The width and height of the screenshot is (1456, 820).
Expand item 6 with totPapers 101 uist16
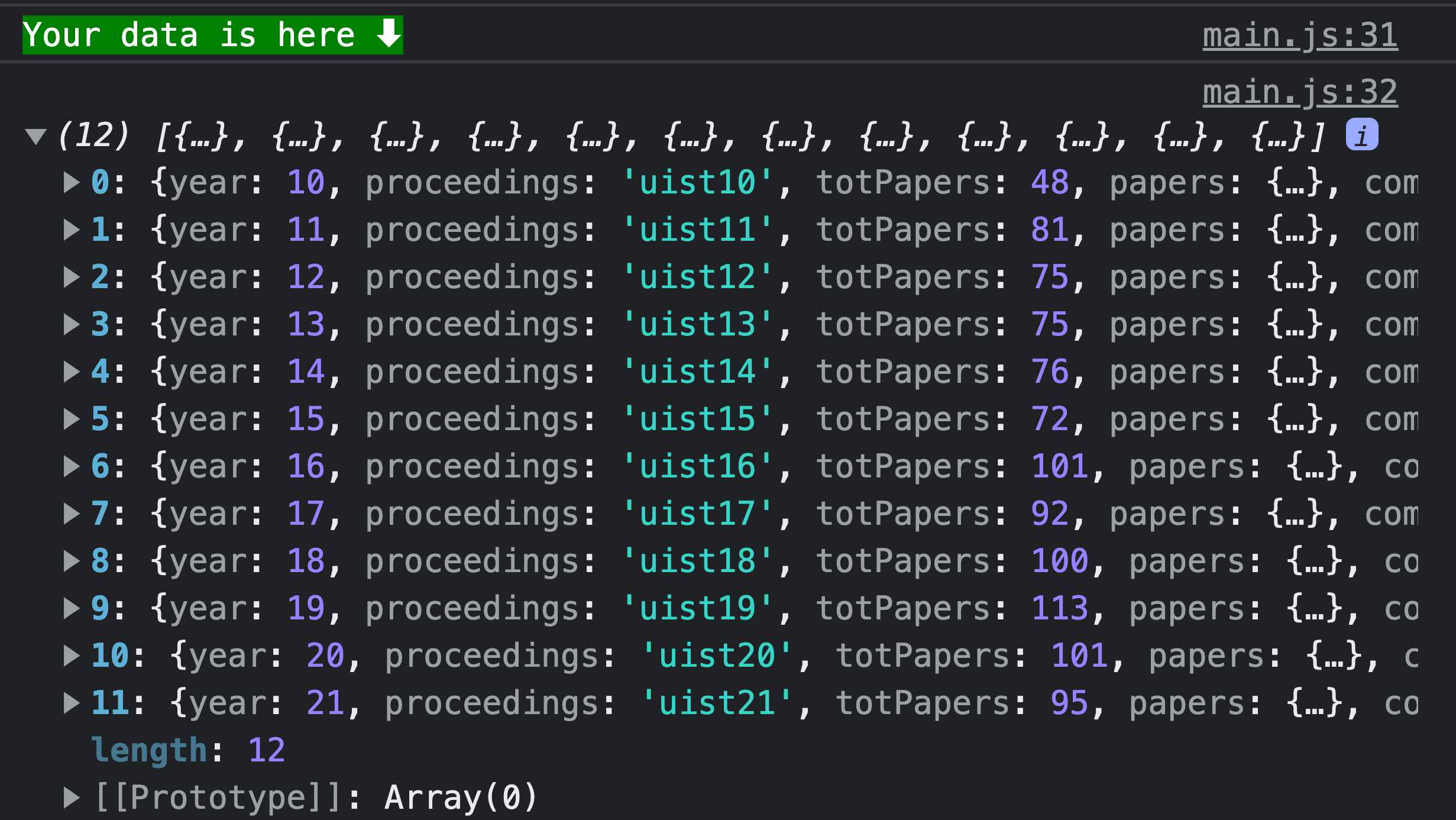pos(71,466)
